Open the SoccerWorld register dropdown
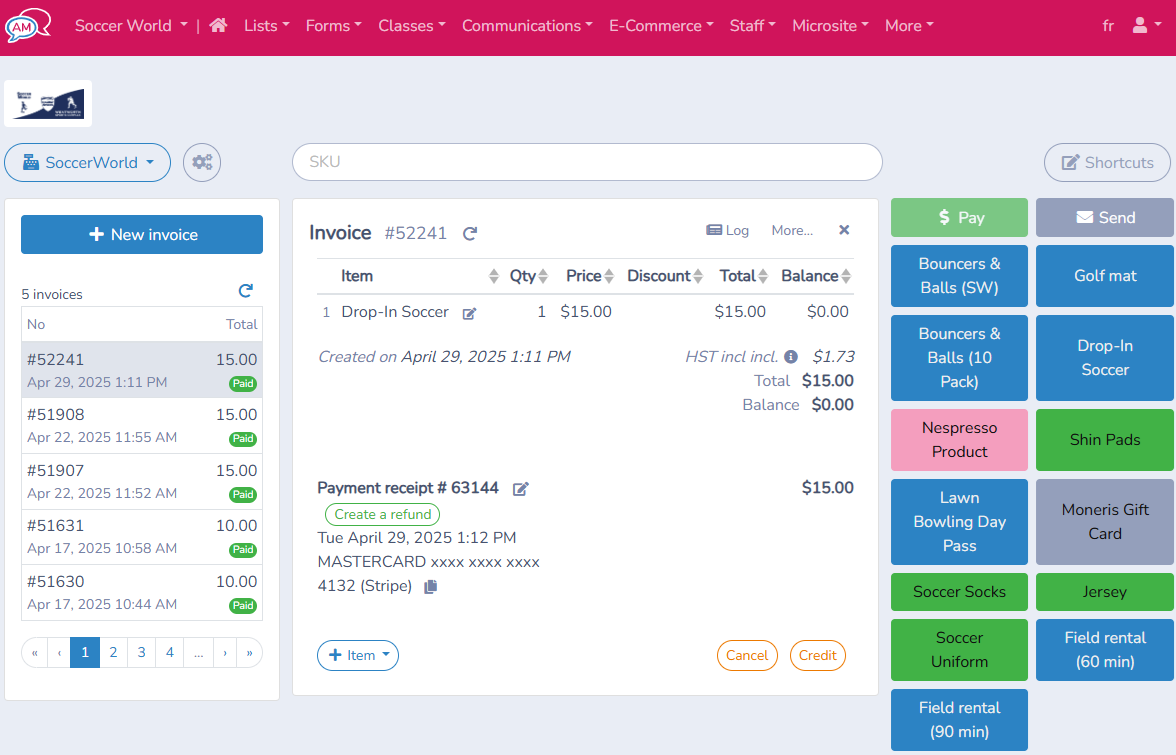This screenshot has width=1176, height=755. coord(88,162)
